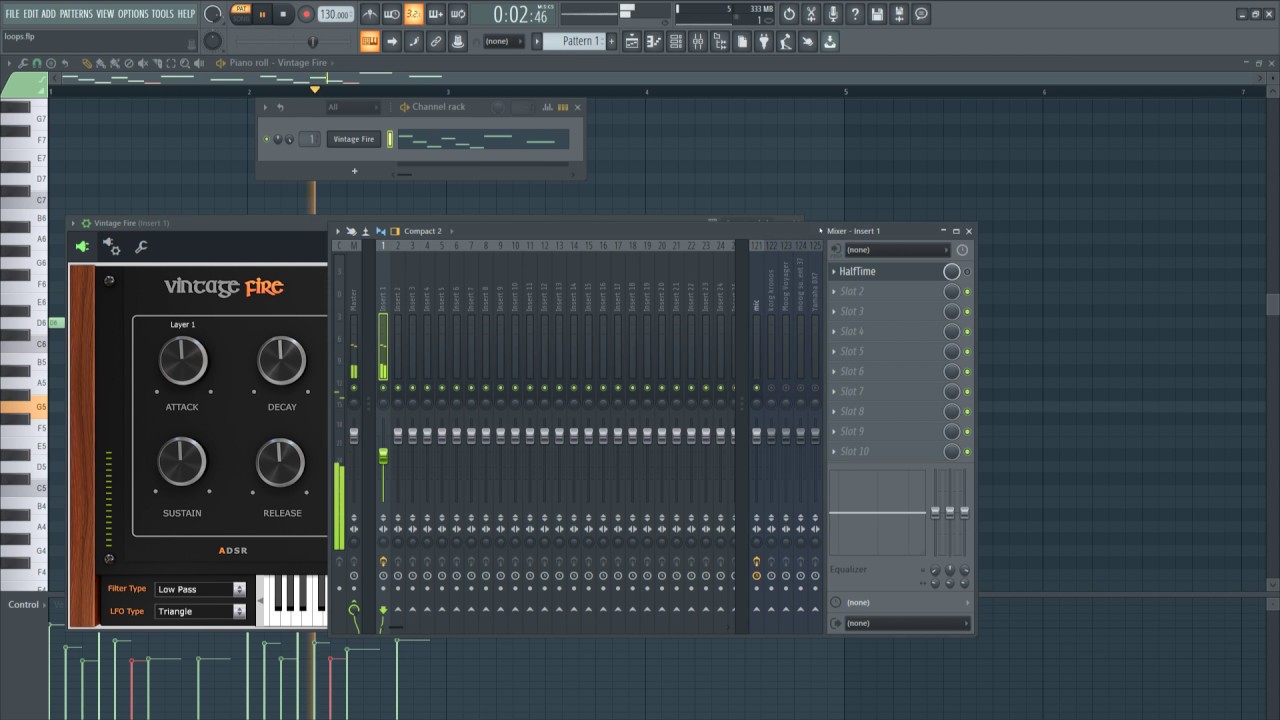Click the one-click audio recording microphone icon
This screenshot has width=1280, height=720.
833,14
